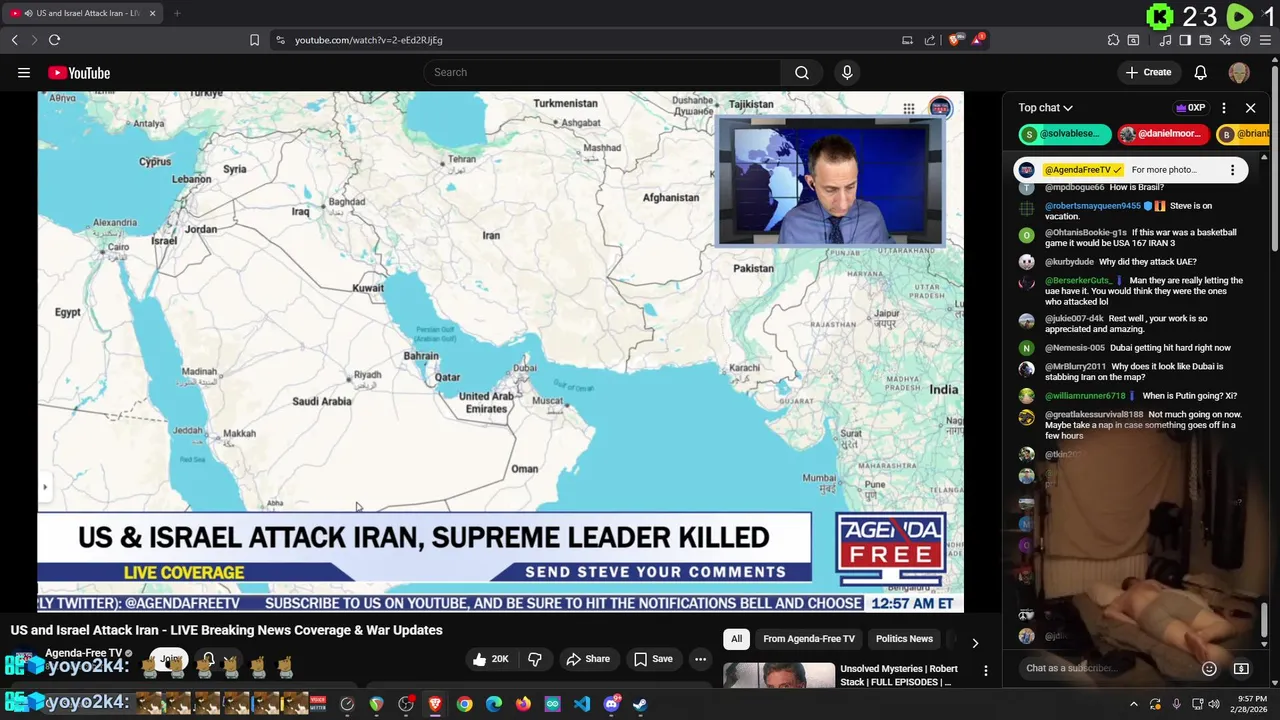Open the media control music note
The image size is (1280, 720).
click(1165, 40)
